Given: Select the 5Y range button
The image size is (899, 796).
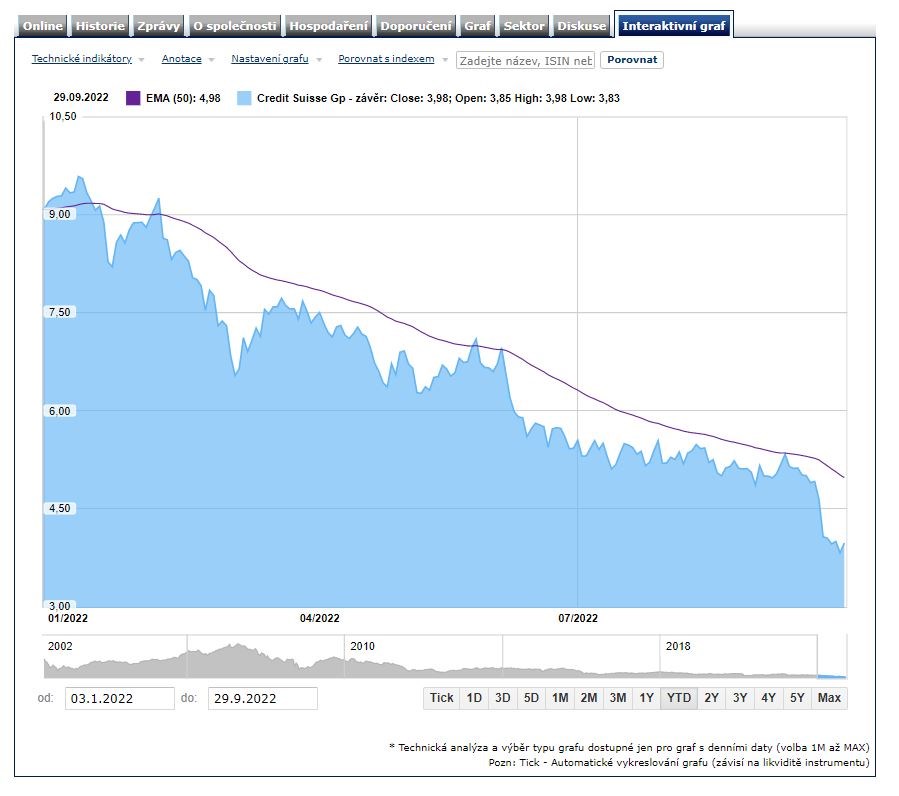Looking at the screenshot, I should coord(797,698).
